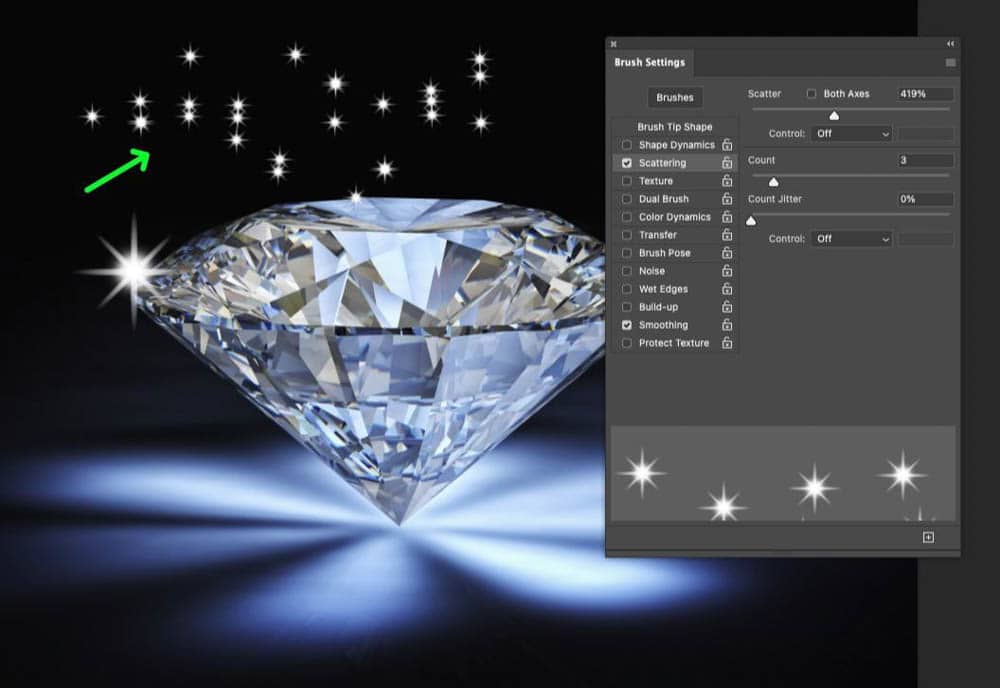Toggle lock icon for Smoothing
The width and height of the screenshot is (1000, 688).
[x=726, y=325]
